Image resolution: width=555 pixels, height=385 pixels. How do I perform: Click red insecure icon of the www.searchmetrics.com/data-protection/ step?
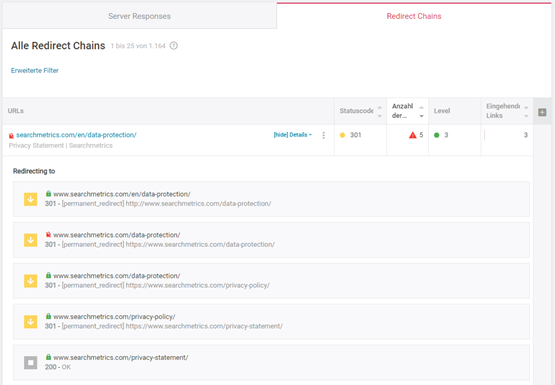tap(48, 234)
